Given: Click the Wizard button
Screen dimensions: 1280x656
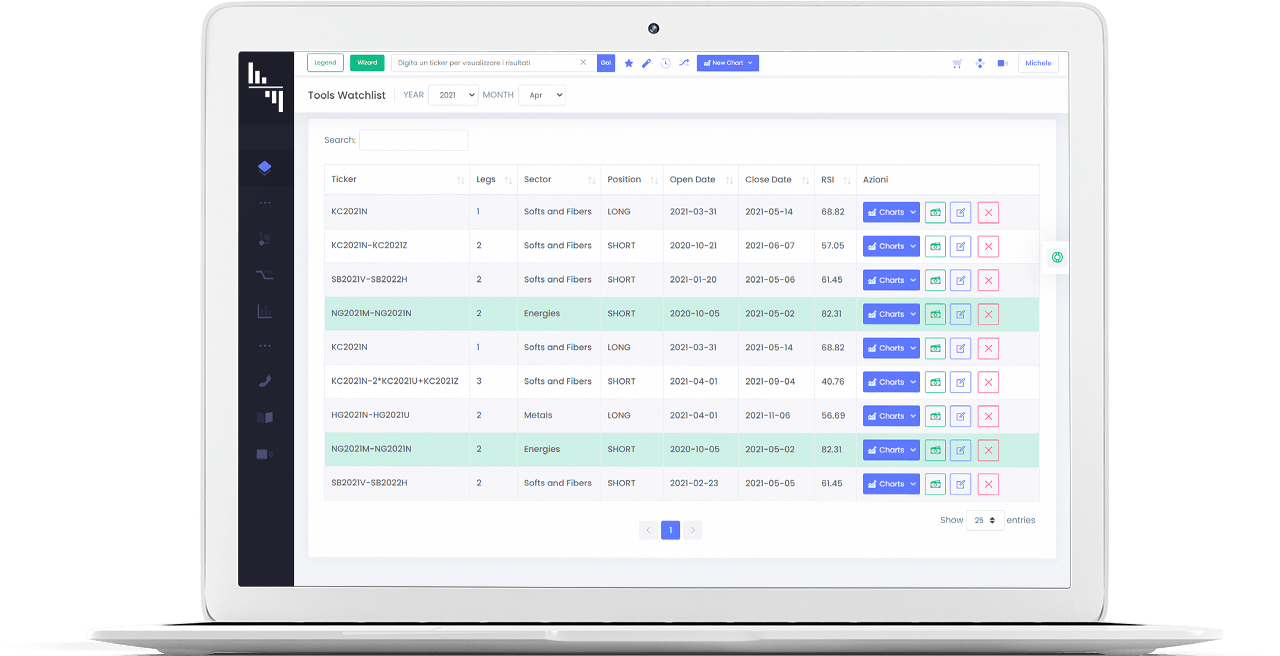Looking at the screenshot, I should pos(366,62).
